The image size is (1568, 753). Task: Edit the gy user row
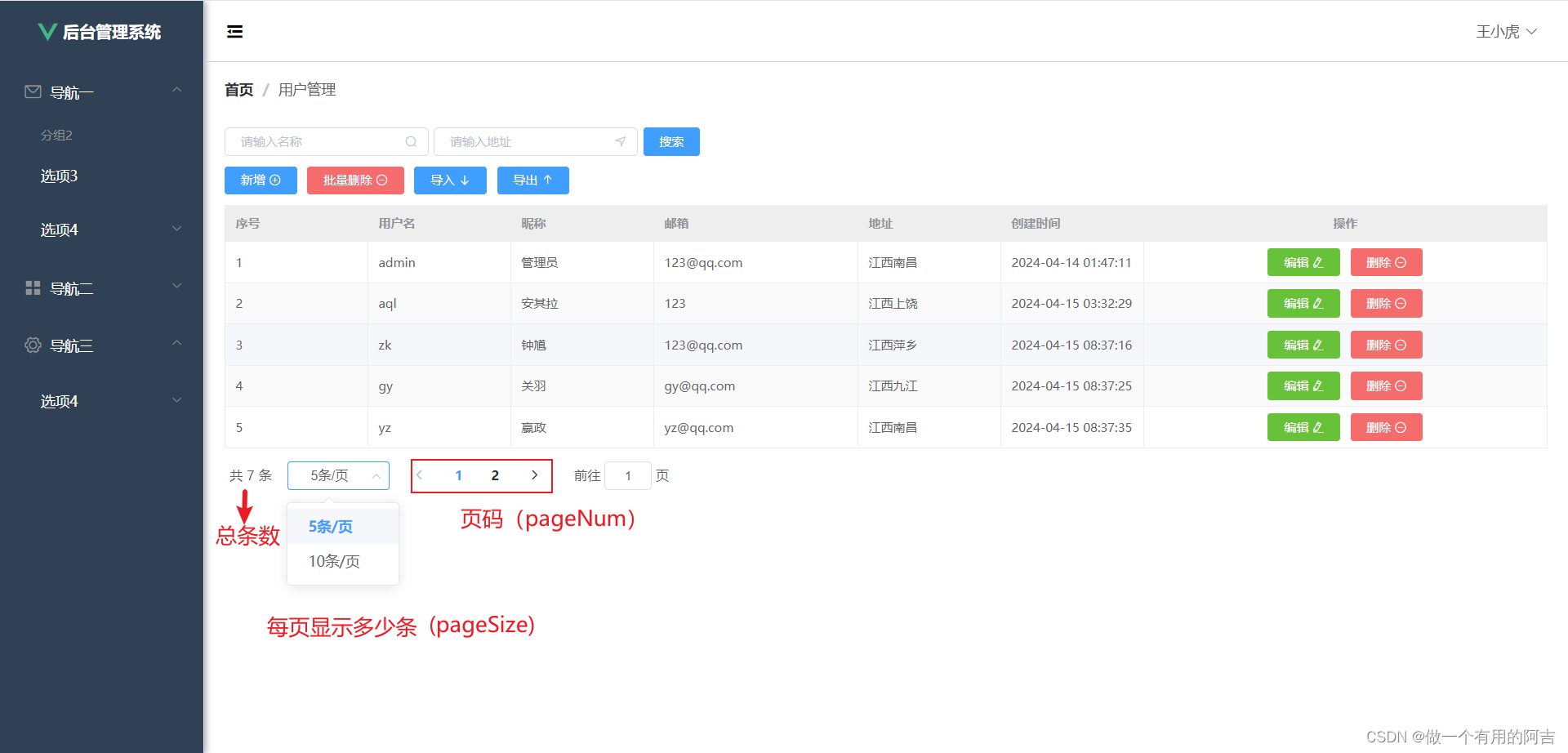coord(1303,385)
